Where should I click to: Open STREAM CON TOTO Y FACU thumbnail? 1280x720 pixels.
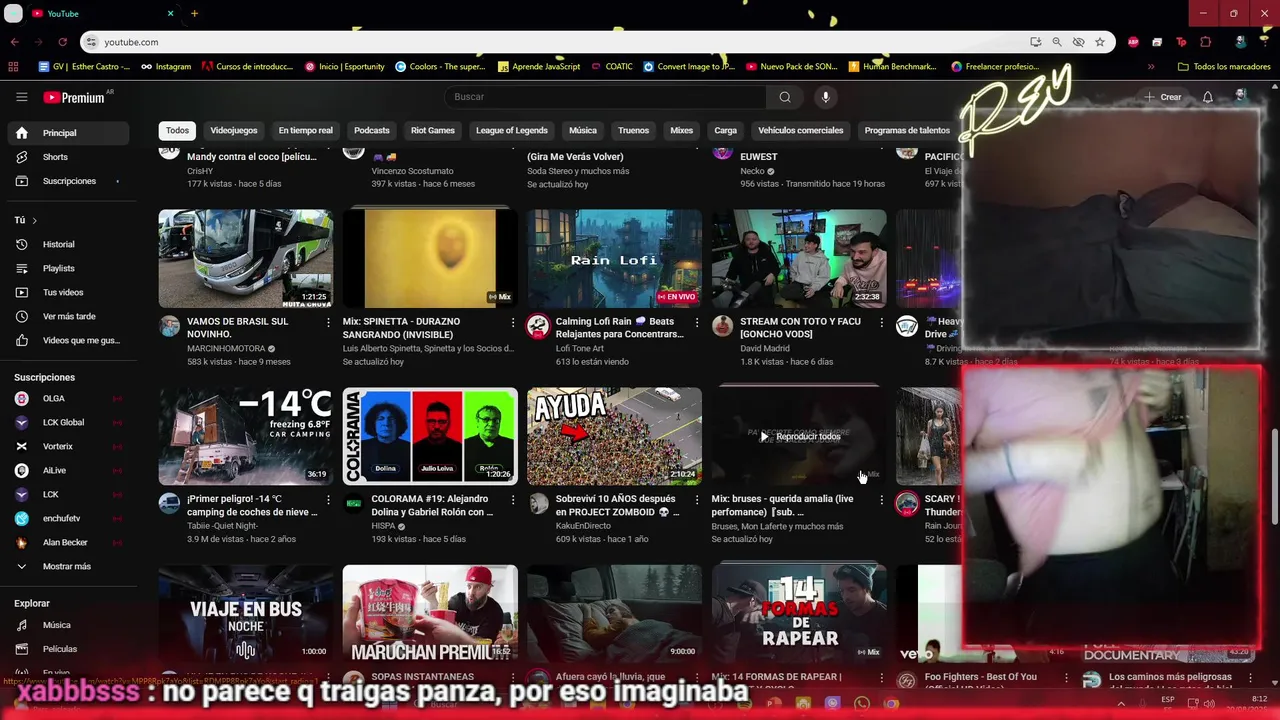point(799,258)
